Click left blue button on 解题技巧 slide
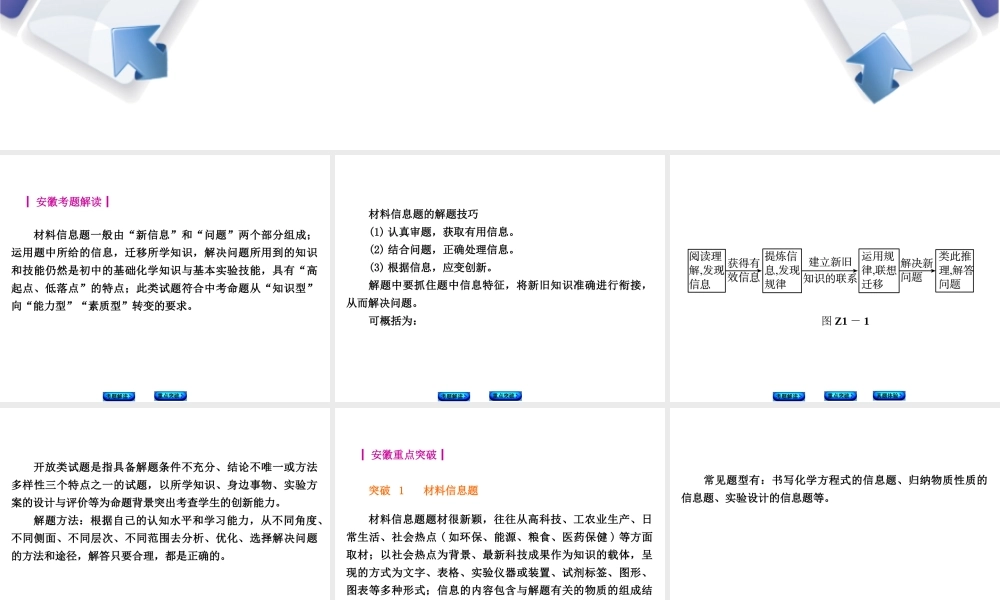 pyautogui.click(x=454, y=396)
